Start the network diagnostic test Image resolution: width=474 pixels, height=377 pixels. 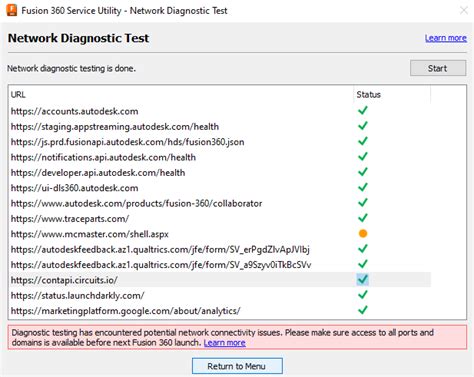click(x=438, y=68)
